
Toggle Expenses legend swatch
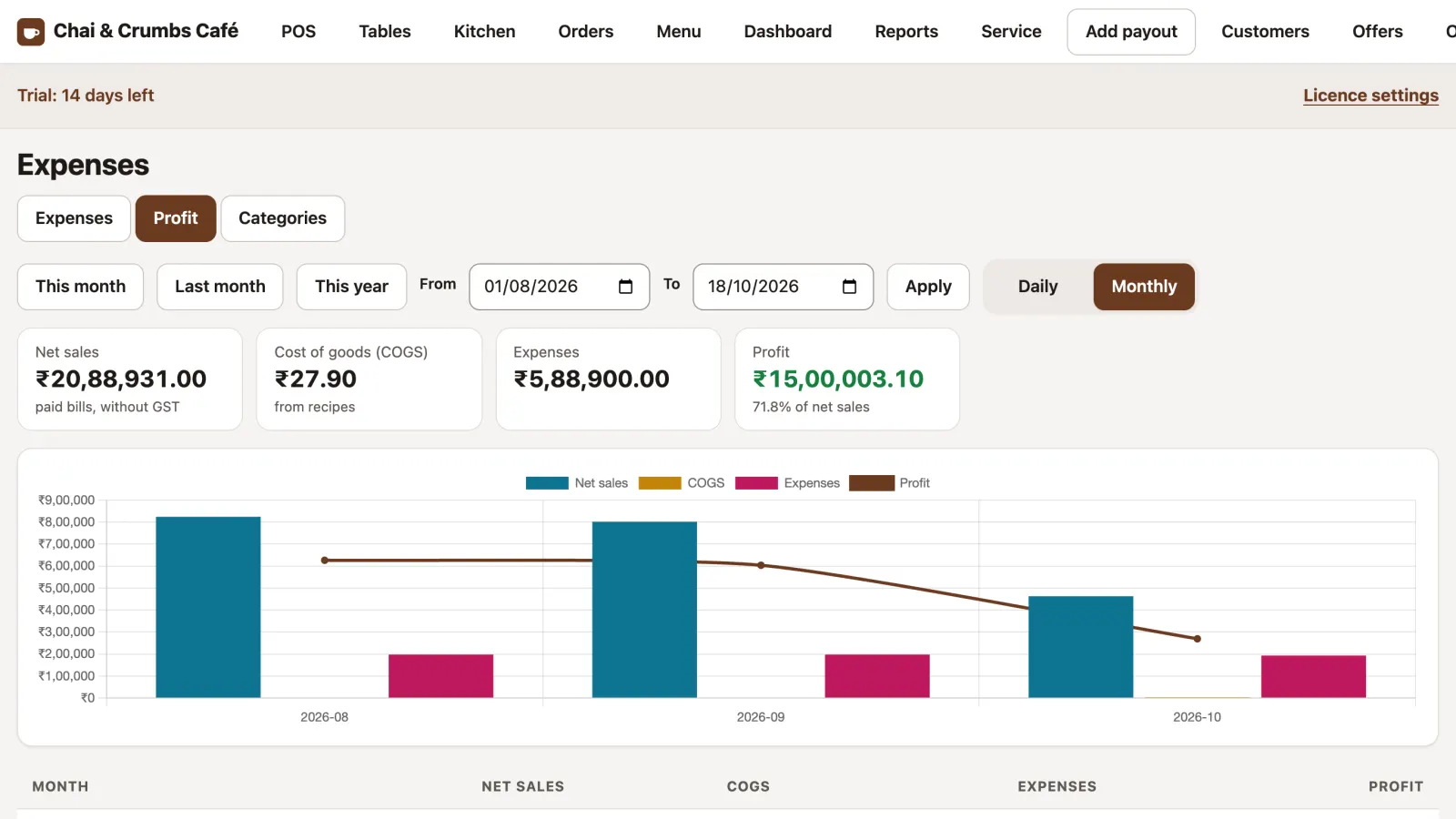pyautogui.click(x=756, y=483)
